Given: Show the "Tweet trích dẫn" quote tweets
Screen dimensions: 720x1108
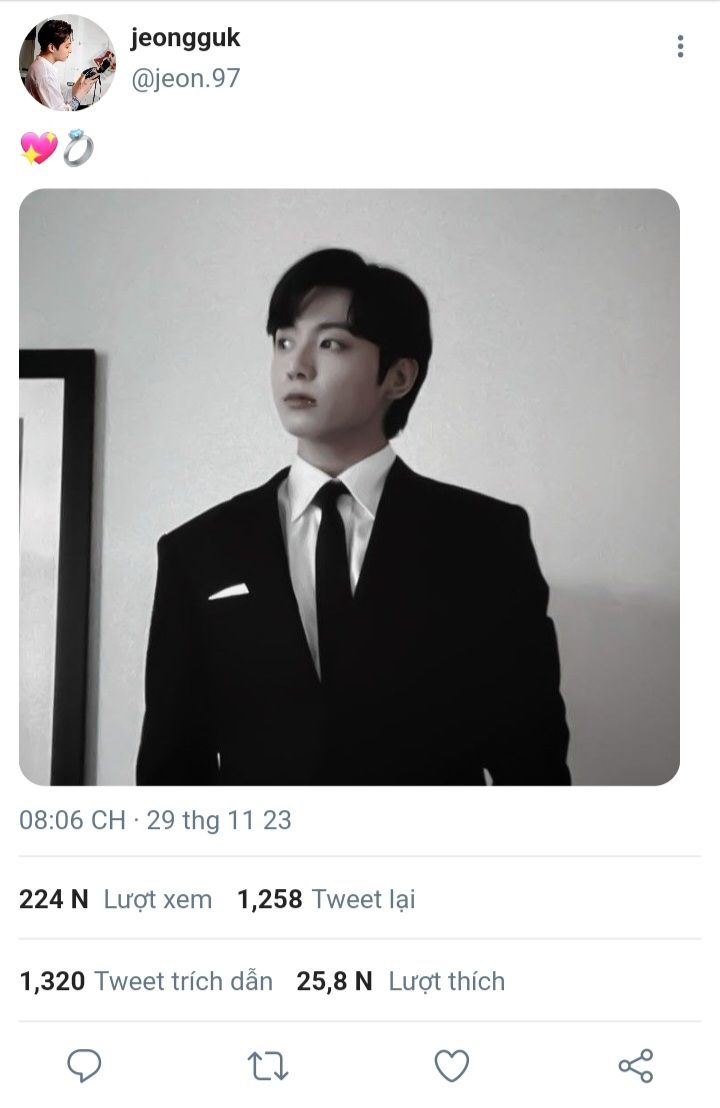Looking at the screenshot, I should [183, 981].
